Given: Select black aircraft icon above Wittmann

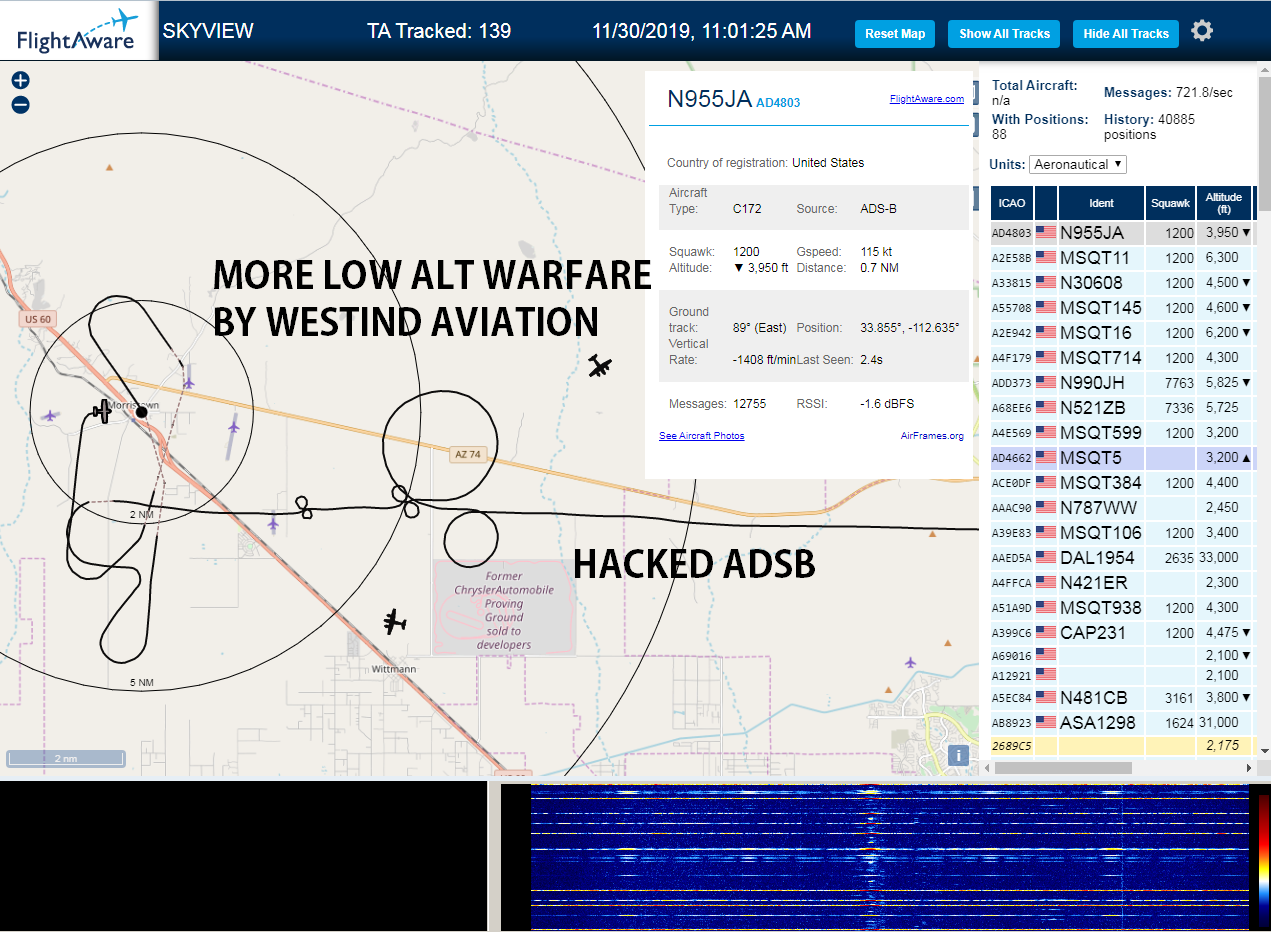Looking at the screenshot, I should pyautogui.click(x=395, y=622).
